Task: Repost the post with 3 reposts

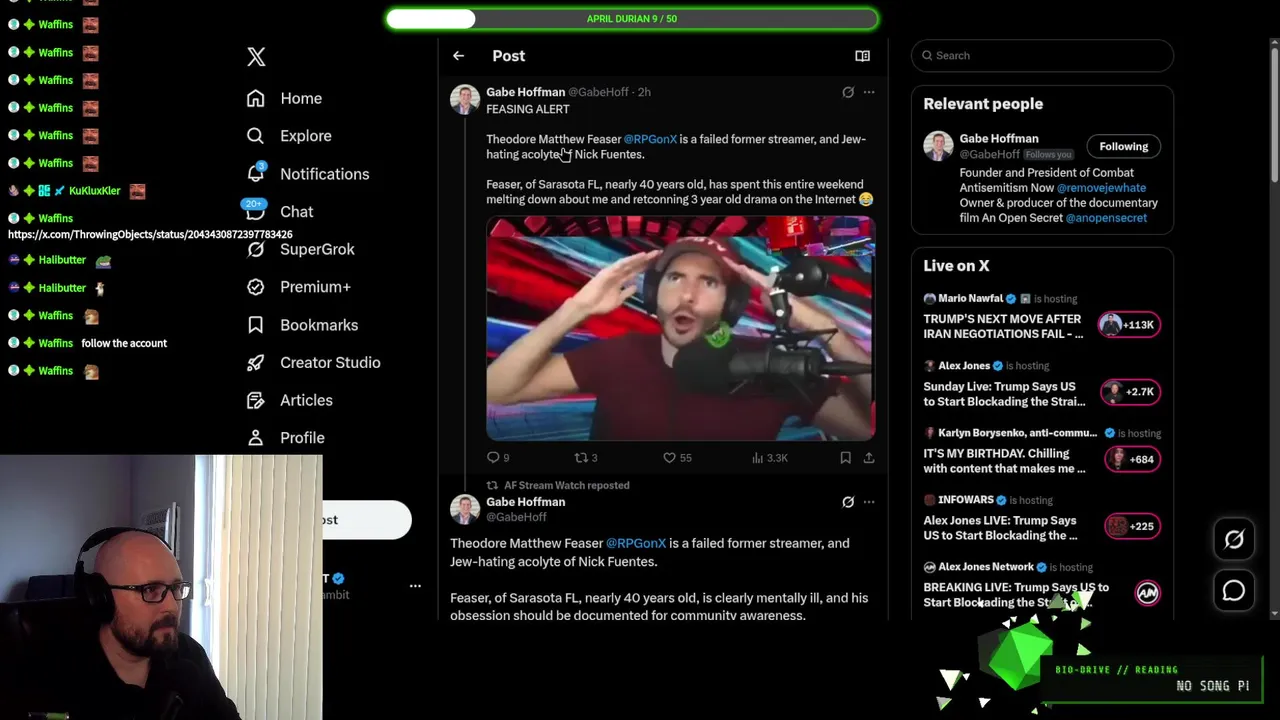Action: click(585, 457)
